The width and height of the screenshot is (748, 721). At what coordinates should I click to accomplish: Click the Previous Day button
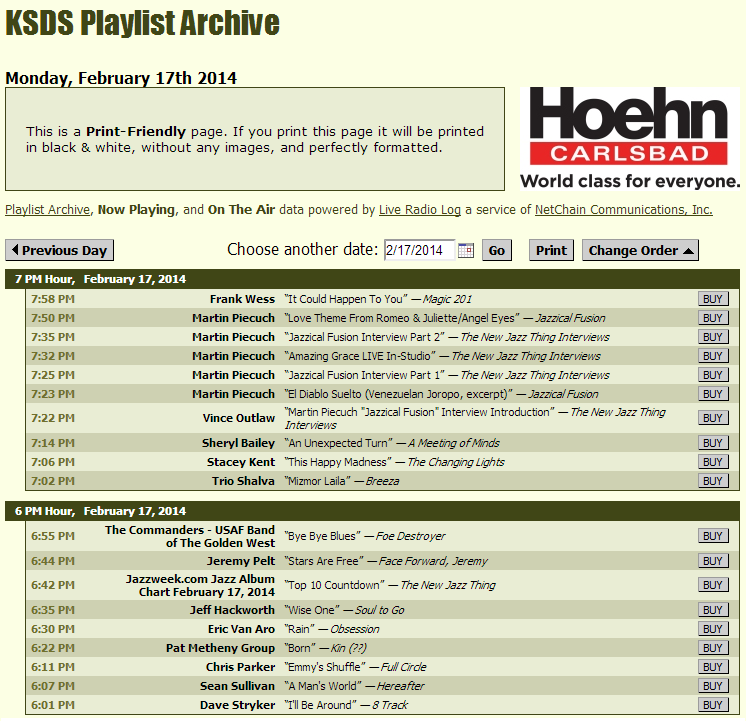point(60,251)
